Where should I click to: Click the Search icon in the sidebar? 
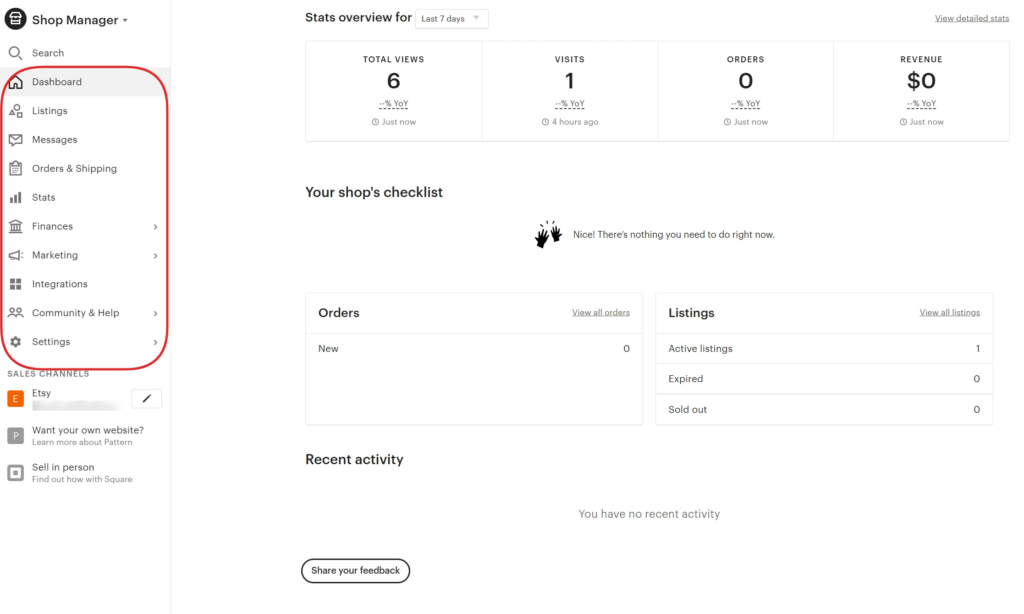(x=15, y=52)
